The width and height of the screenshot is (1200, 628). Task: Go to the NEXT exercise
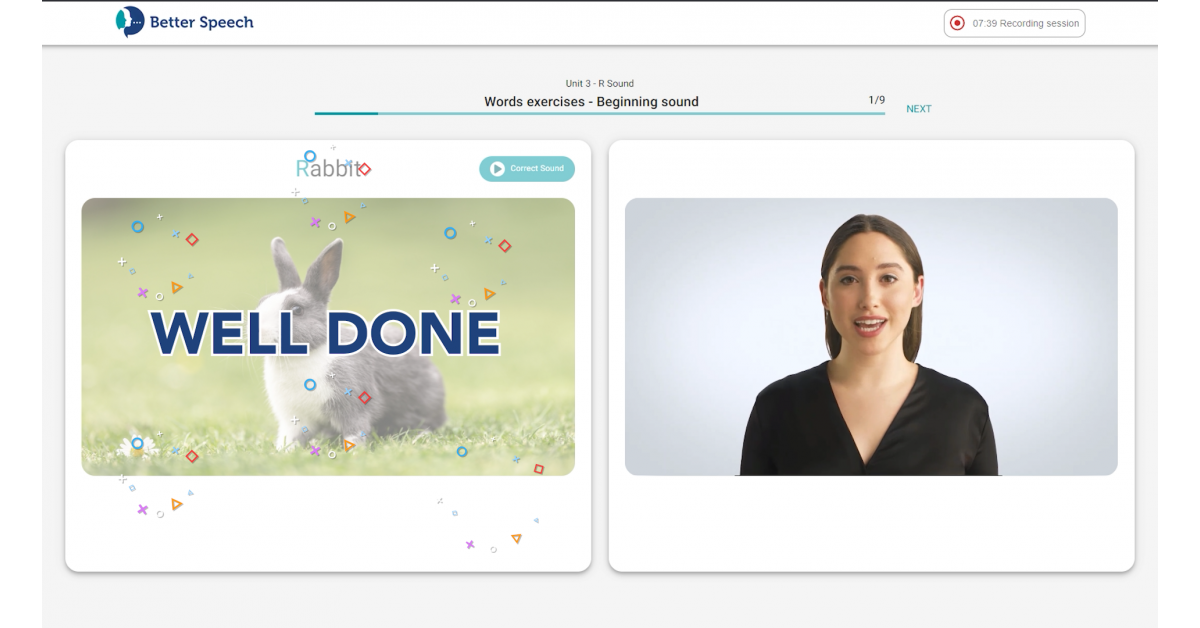pos(918,109)
